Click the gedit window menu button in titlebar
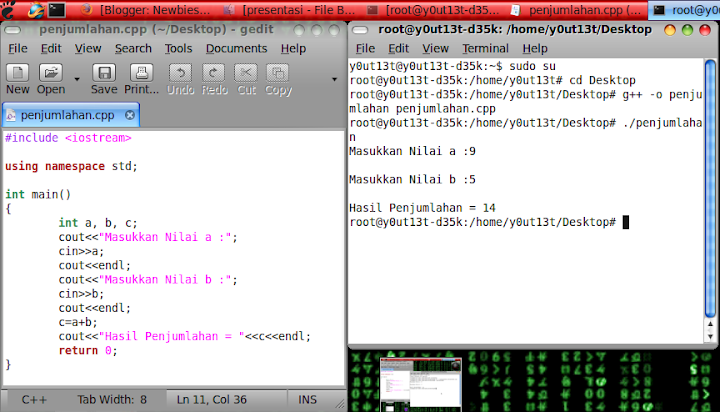 pos(13,30)
